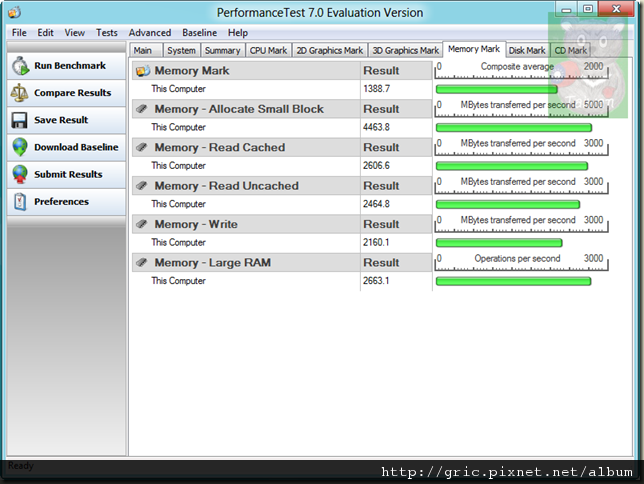644x484 pixels.
Task: Open the Edit menu
Action: (45, 32)
